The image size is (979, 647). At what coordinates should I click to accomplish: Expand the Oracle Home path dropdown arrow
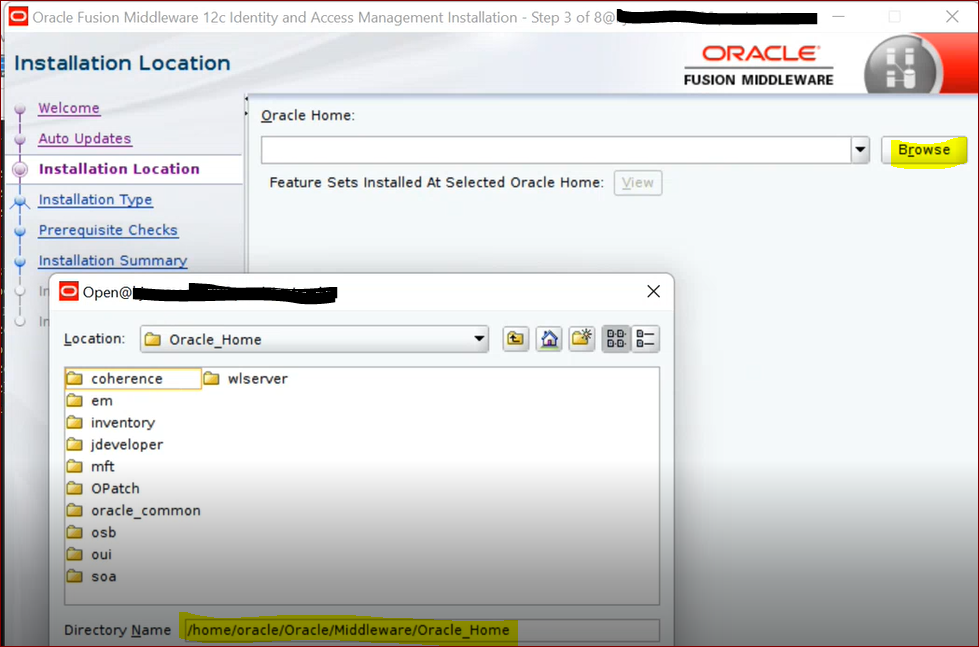(x=860, y=150)
